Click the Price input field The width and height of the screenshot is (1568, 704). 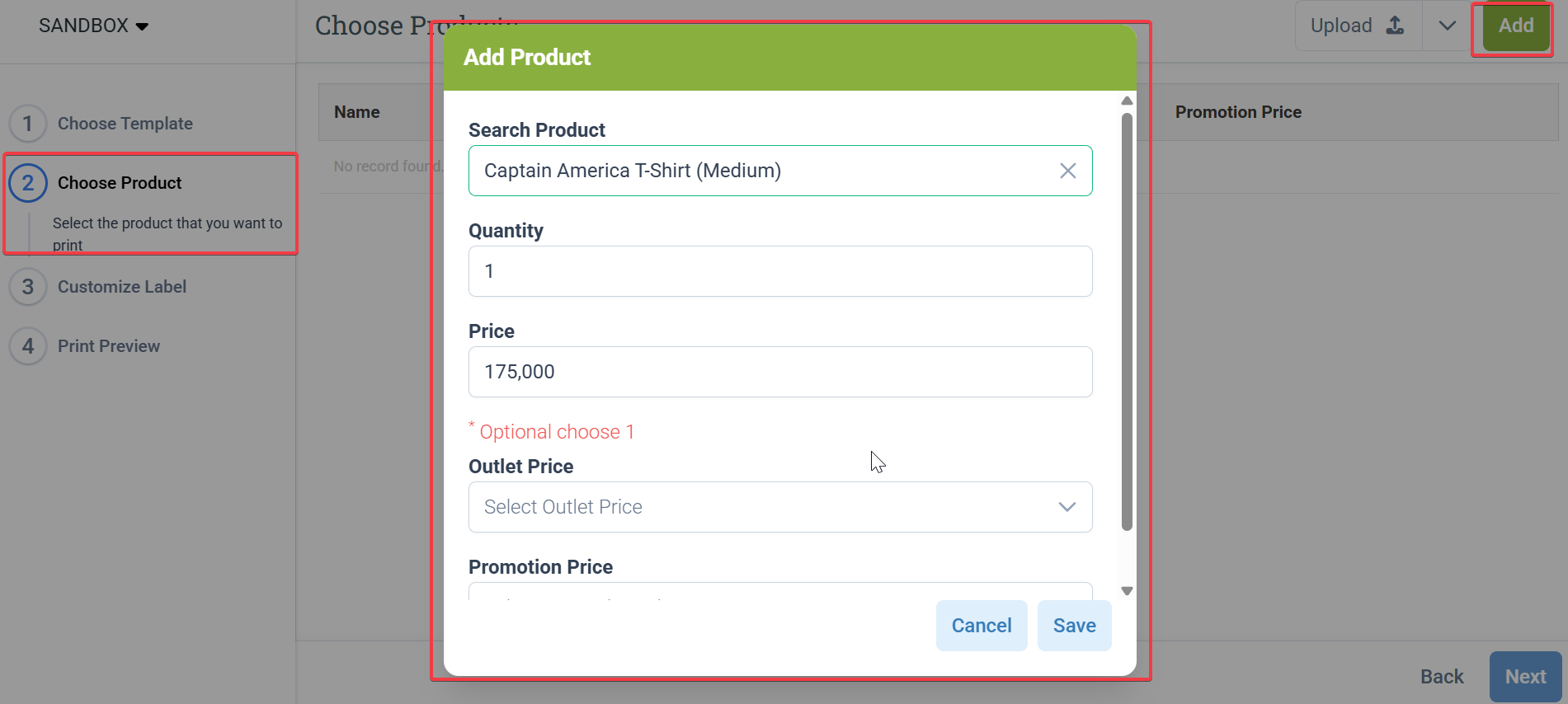[x=779, y=372]
